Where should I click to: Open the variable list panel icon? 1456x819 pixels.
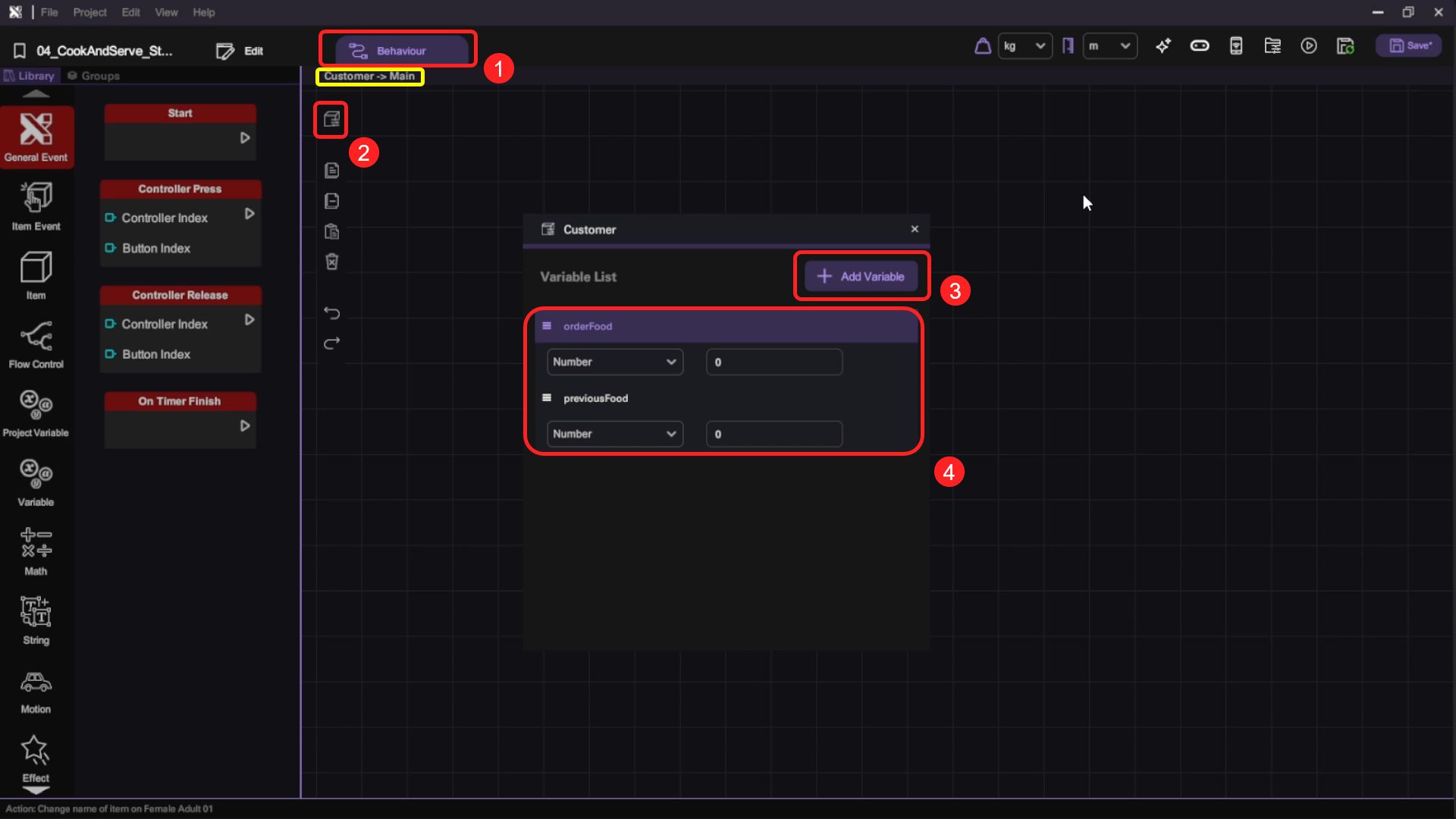click(x=331, y=119)
